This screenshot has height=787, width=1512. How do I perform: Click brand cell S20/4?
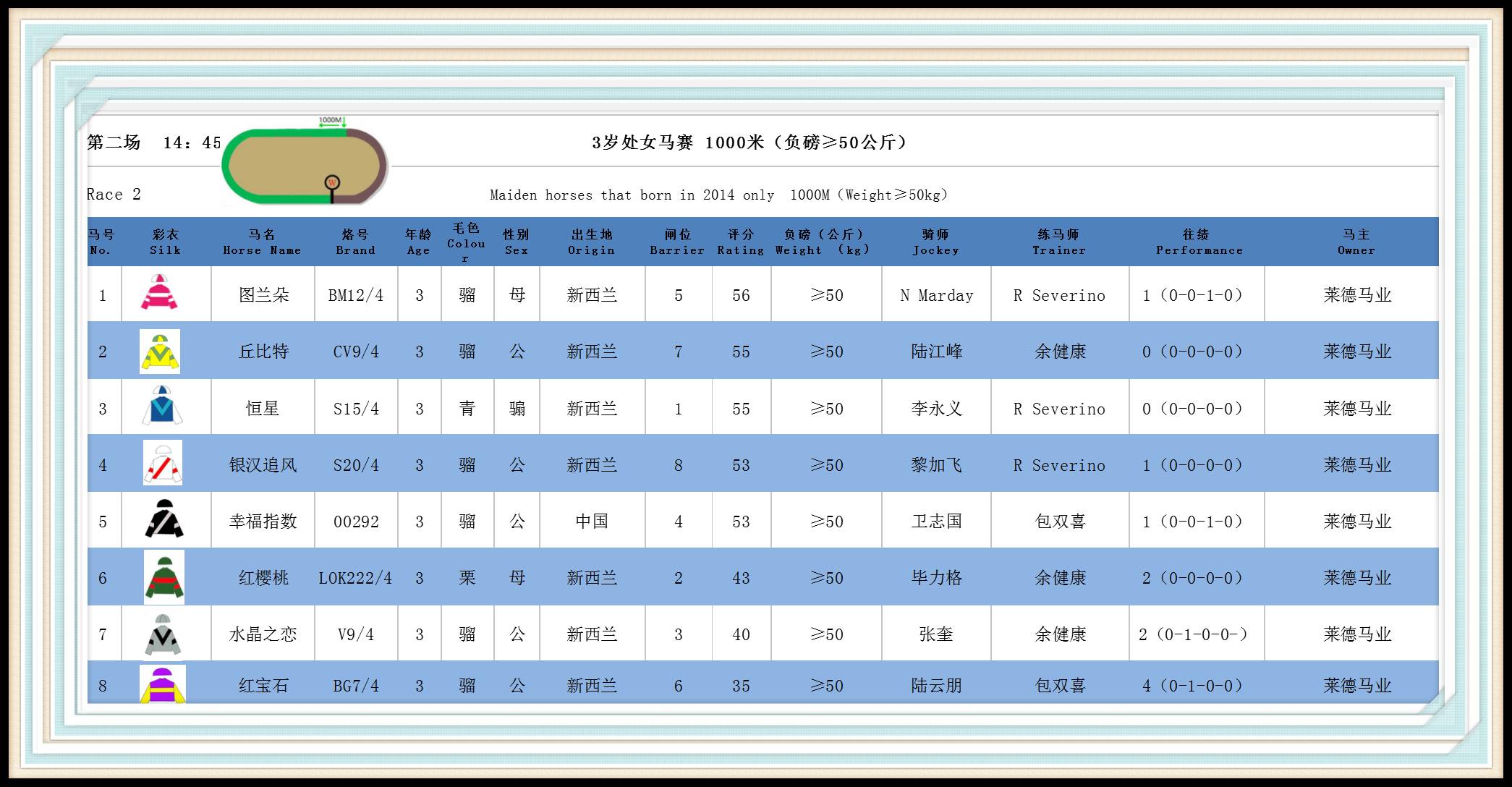356,465
